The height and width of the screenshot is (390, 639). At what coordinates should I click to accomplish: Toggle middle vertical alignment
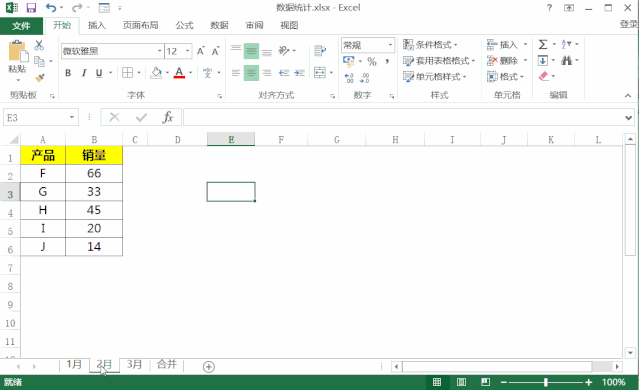tap(251, 51)
